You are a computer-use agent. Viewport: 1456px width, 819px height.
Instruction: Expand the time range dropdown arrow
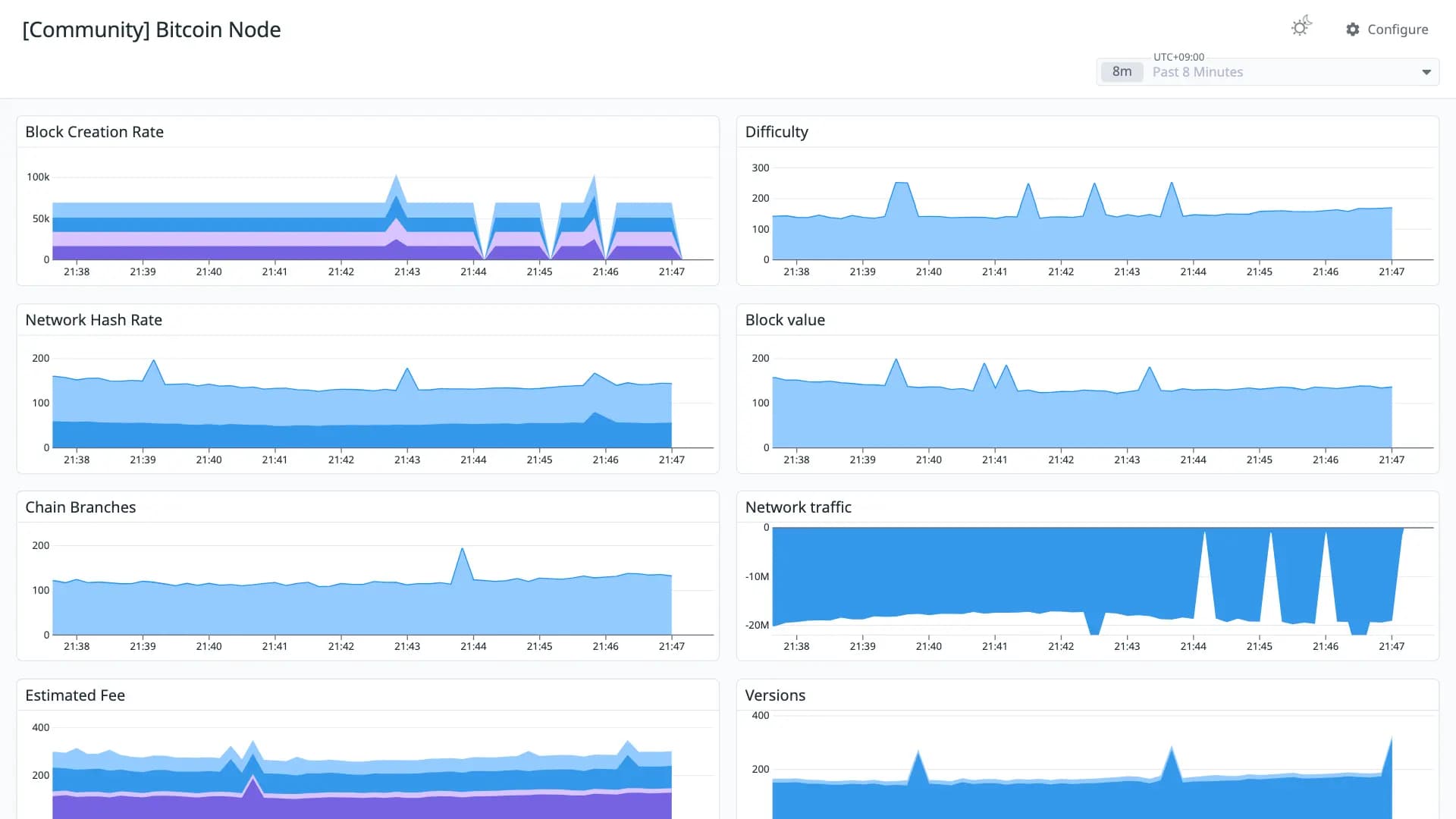coord(1426,72)
